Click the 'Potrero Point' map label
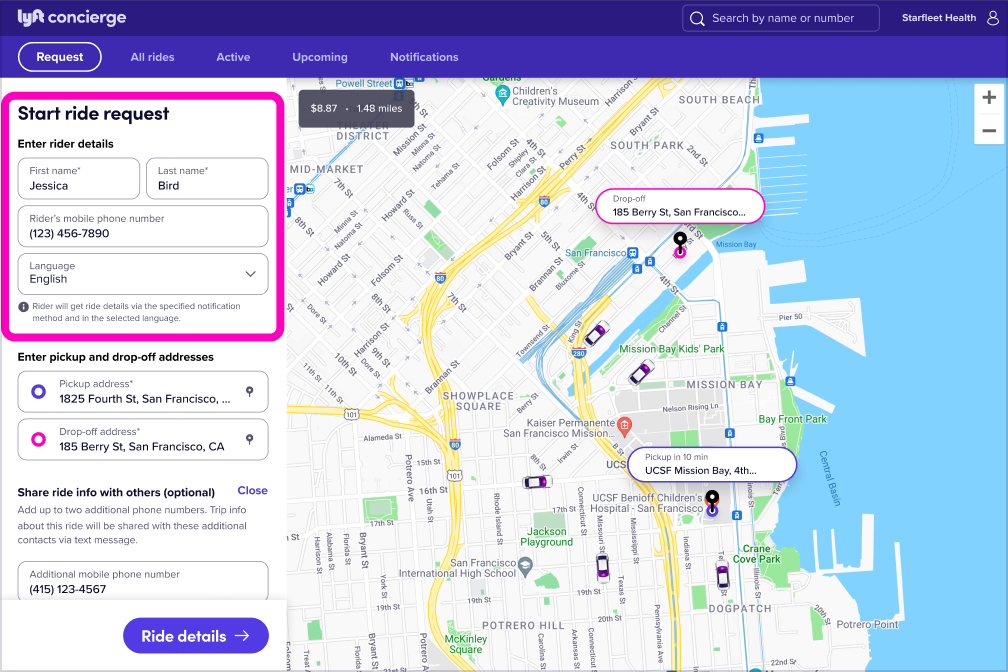 867,624
